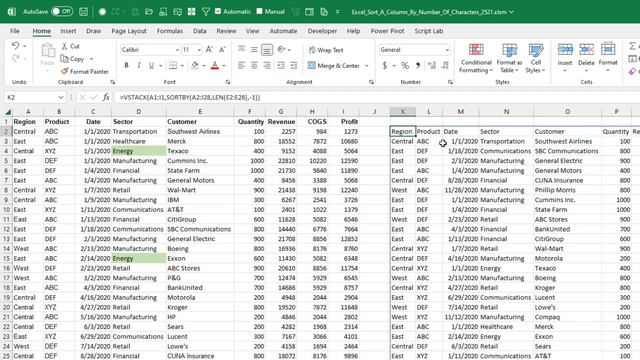Image resolution: width=640 pixels, height=360 pixels.
Task: Click the Undo arrow icon
Action: click(x=16, y=46)
